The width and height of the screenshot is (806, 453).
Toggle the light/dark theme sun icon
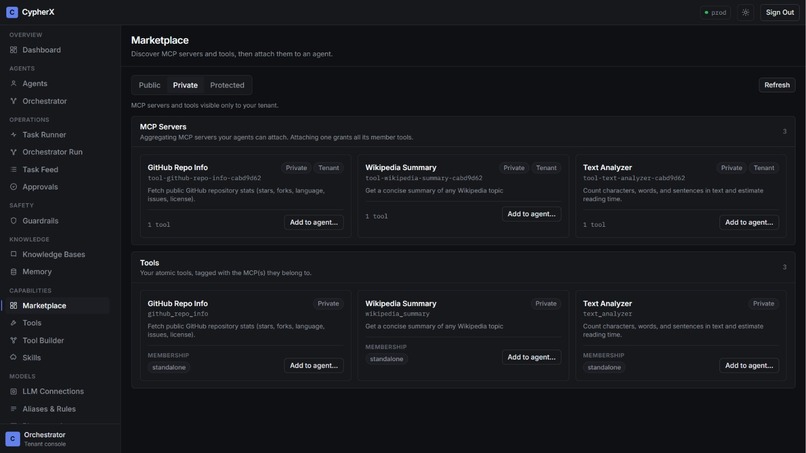coord(745,12)
